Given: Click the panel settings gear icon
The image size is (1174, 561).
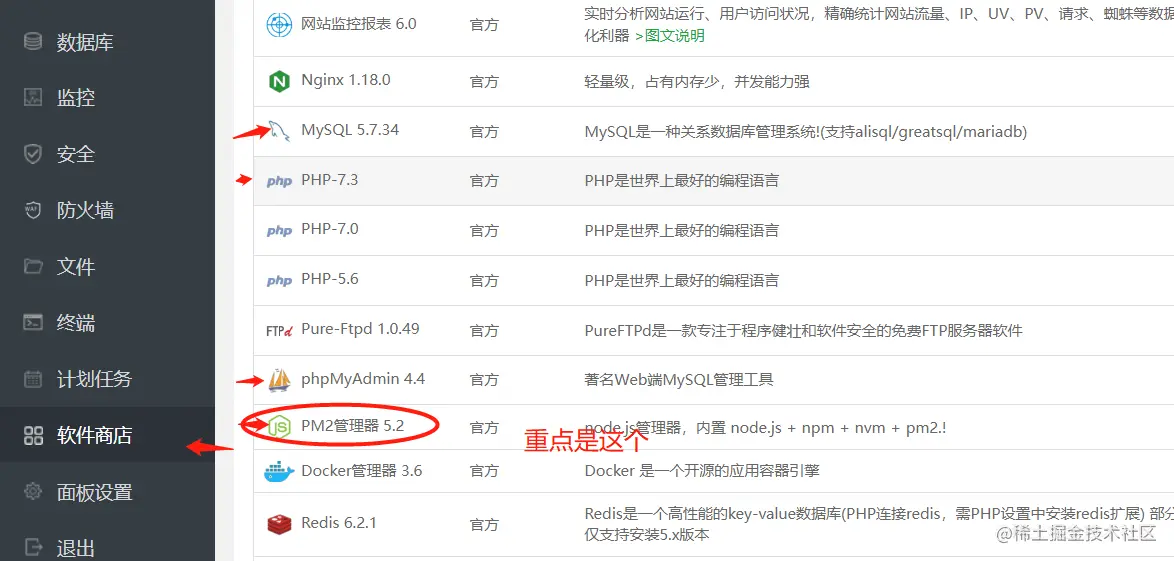Looking at the screenshot, I should pos(33,492).
